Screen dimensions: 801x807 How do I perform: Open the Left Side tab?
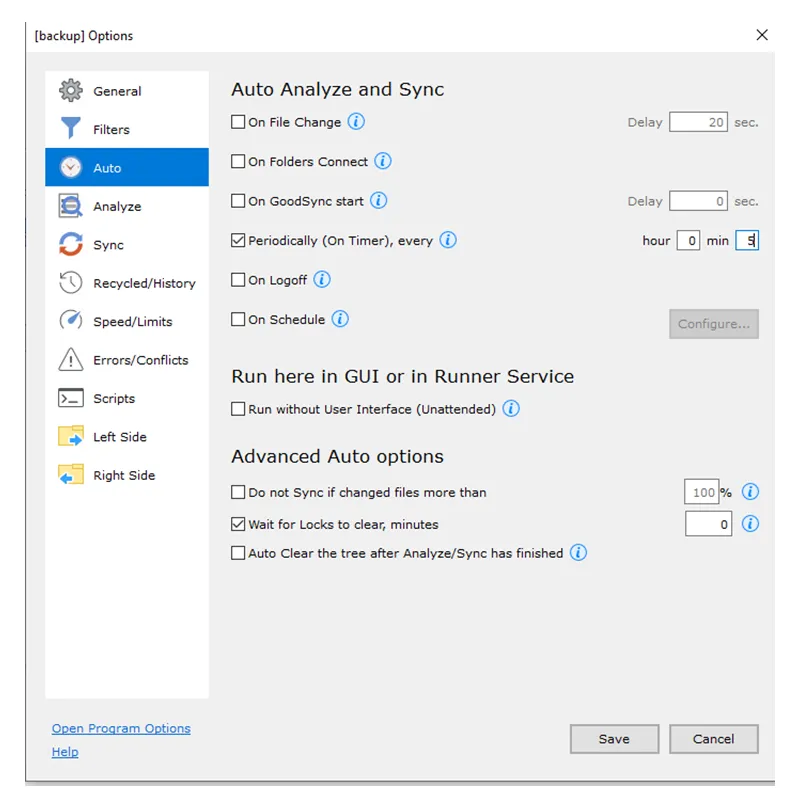pos(127,436)
